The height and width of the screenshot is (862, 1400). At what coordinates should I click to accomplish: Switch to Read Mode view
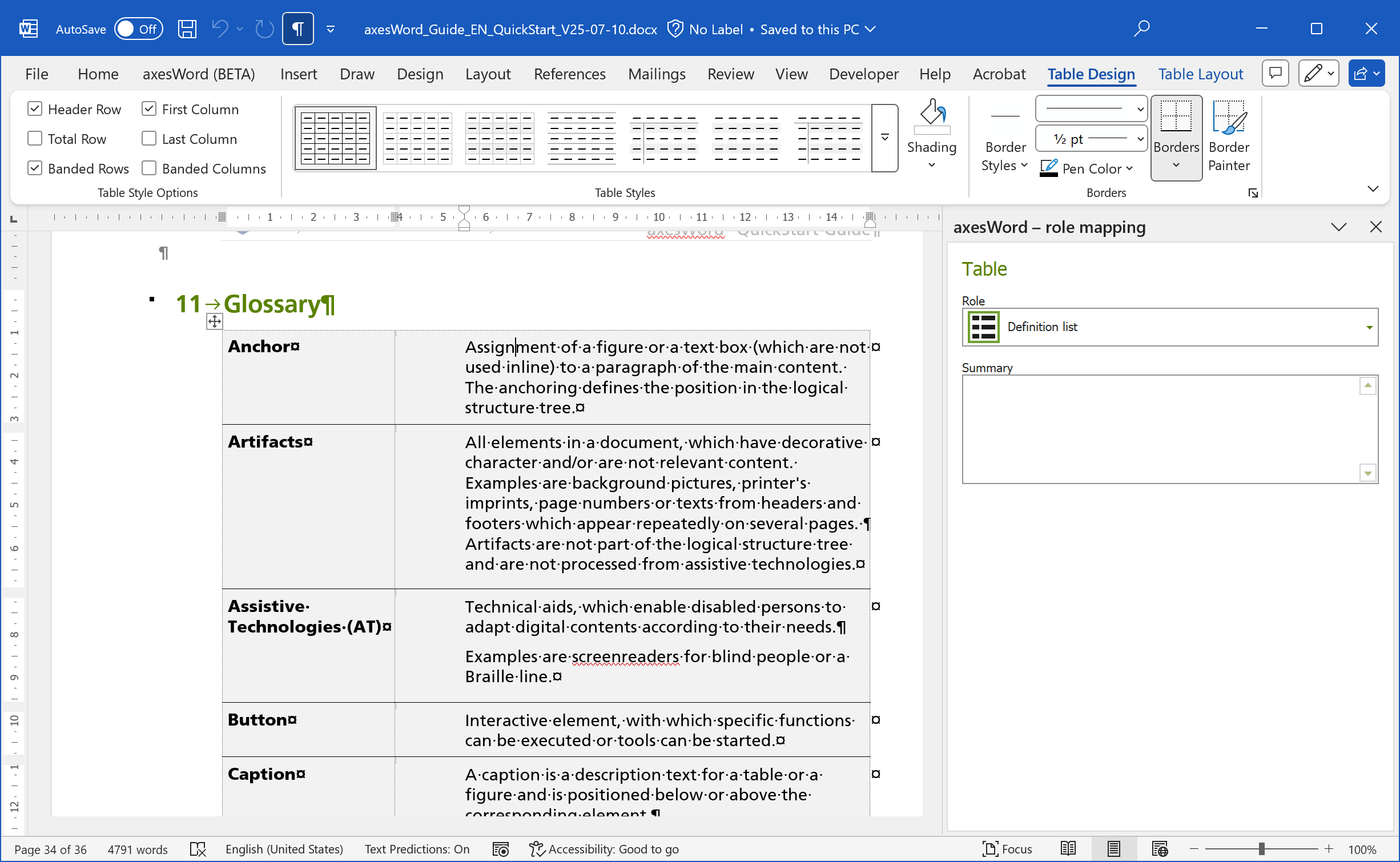coord(1068,849)
